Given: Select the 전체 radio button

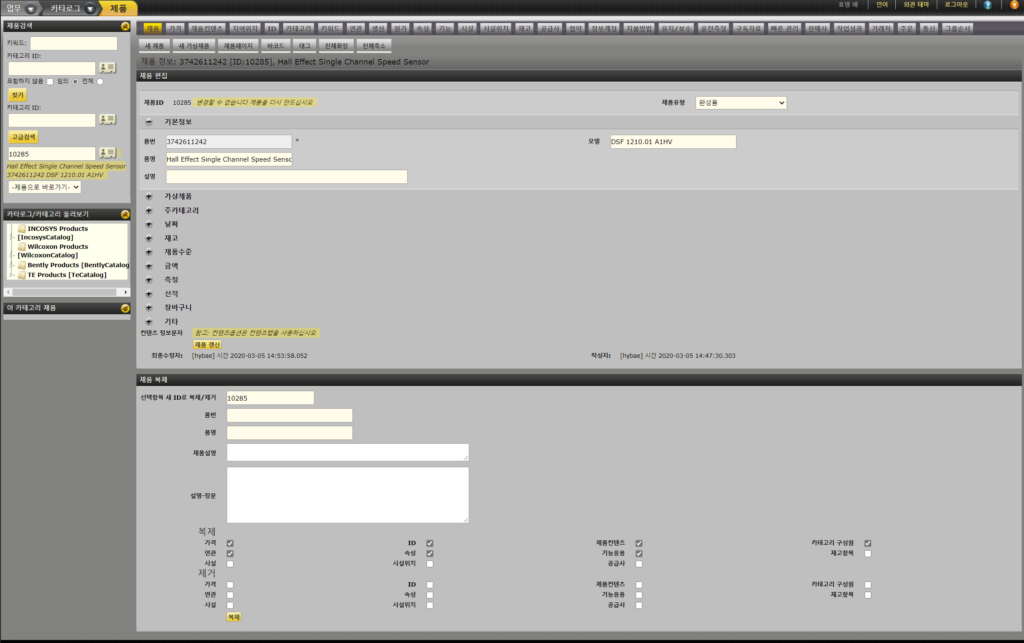Looking at the screenshot, I should coord(100,82).
